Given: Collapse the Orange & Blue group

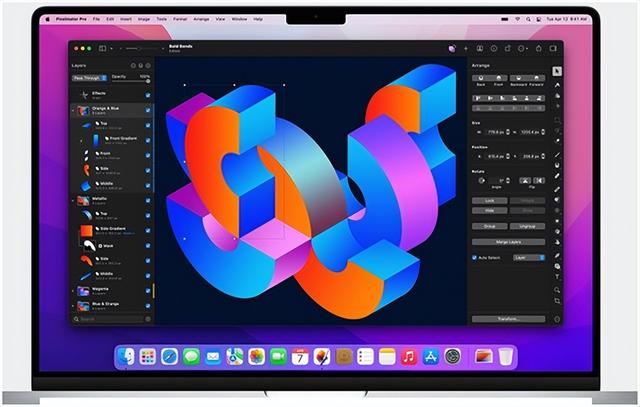Looking at the screenshot, I should point(73,110).
